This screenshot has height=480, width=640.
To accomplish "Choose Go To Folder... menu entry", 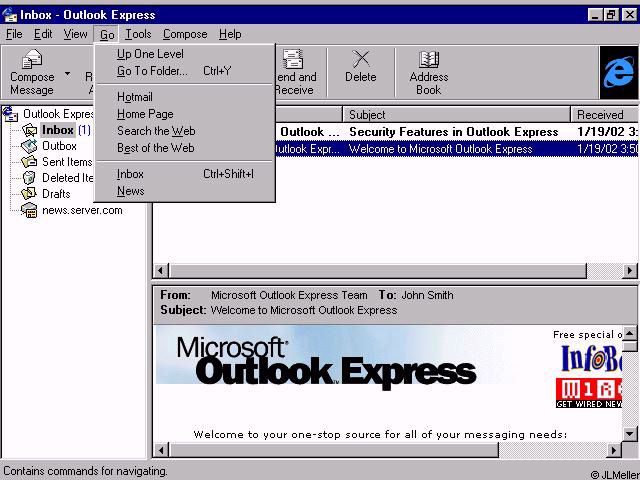I will pos(185,71).
